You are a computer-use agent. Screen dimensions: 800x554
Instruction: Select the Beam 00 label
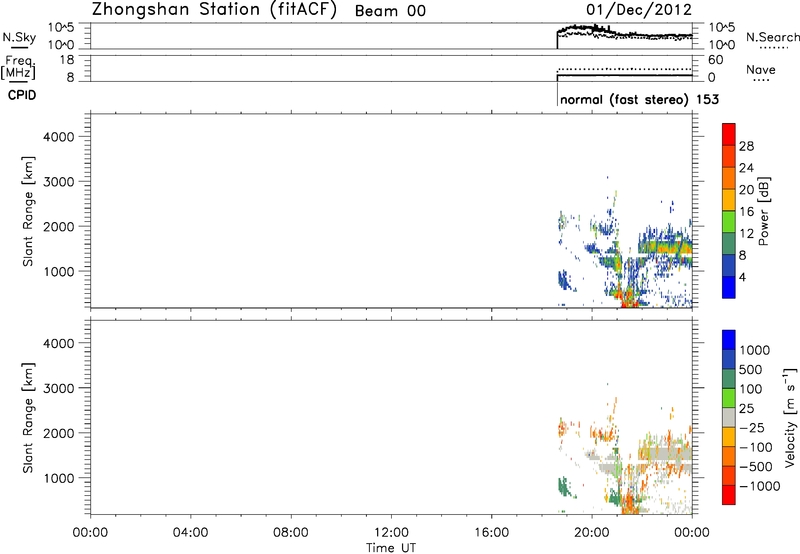click(390, 11)
